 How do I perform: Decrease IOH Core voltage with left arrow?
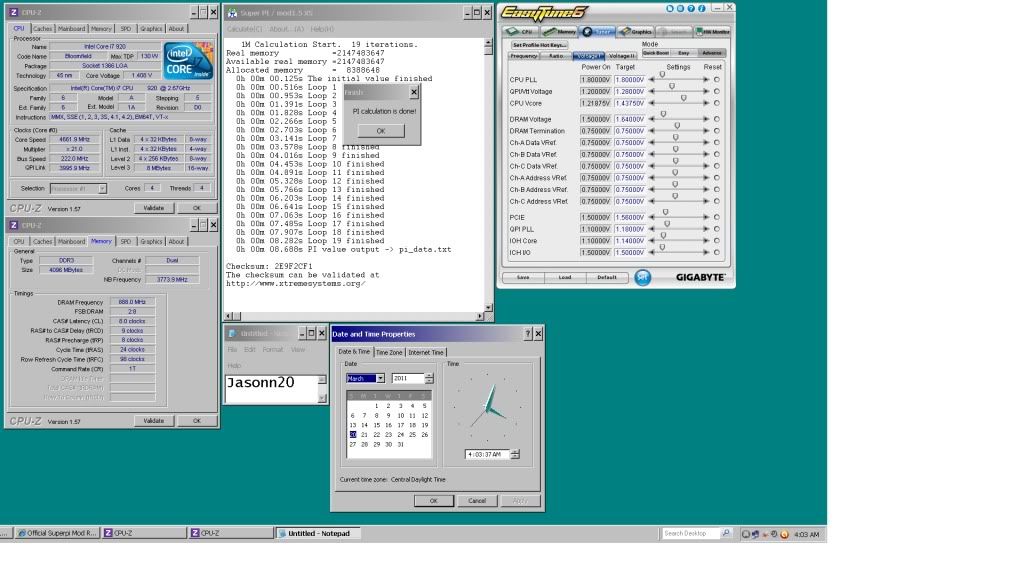pyautogui.click(x=652, y=241)
